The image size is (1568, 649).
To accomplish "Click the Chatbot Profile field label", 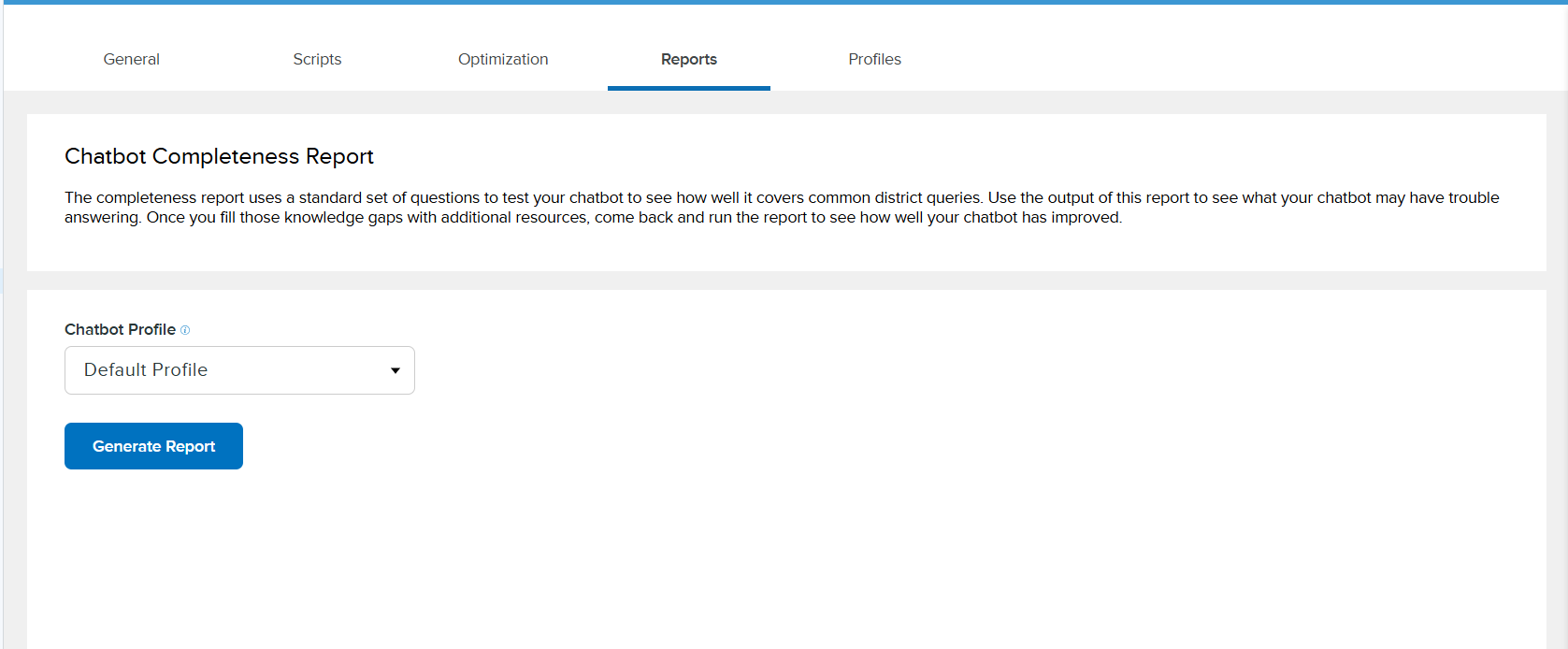I will (120, 329).
